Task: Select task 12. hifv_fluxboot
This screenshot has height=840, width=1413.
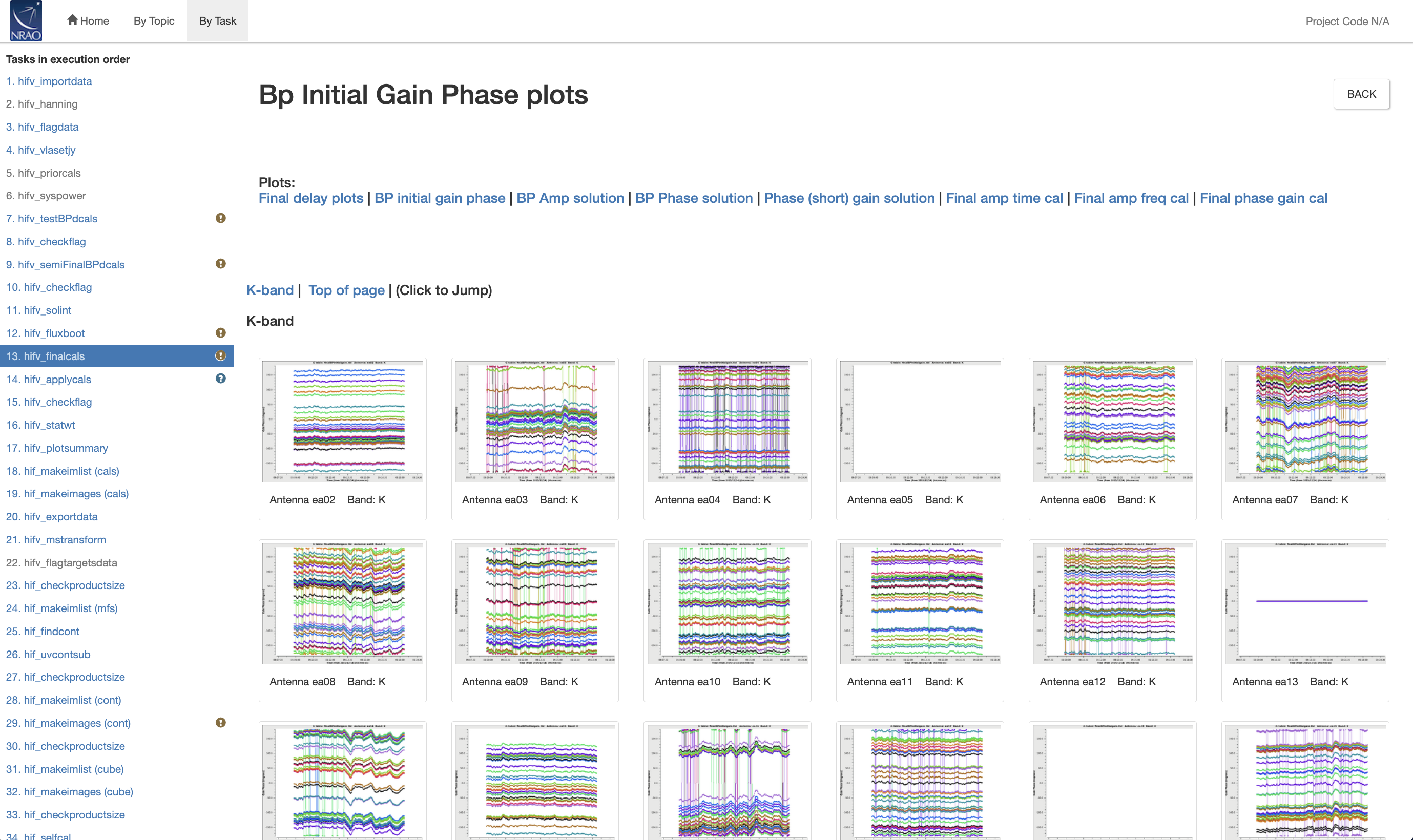Action: click(45, 333)
